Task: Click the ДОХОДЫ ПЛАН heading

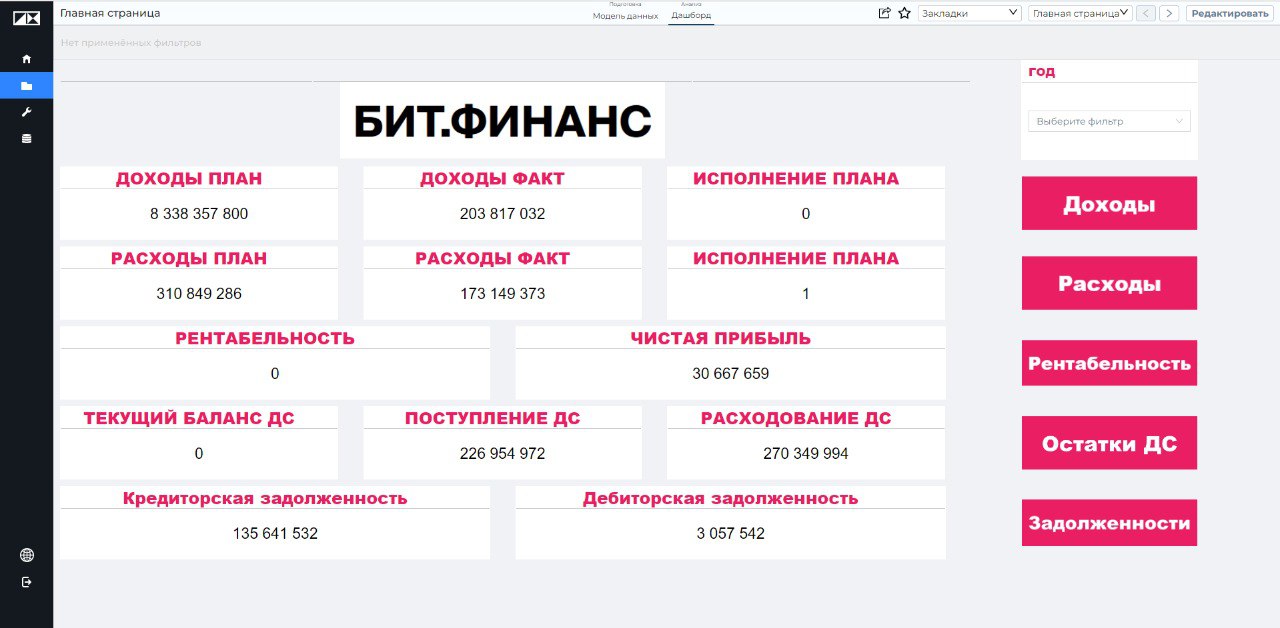Action: coord(189,179)
